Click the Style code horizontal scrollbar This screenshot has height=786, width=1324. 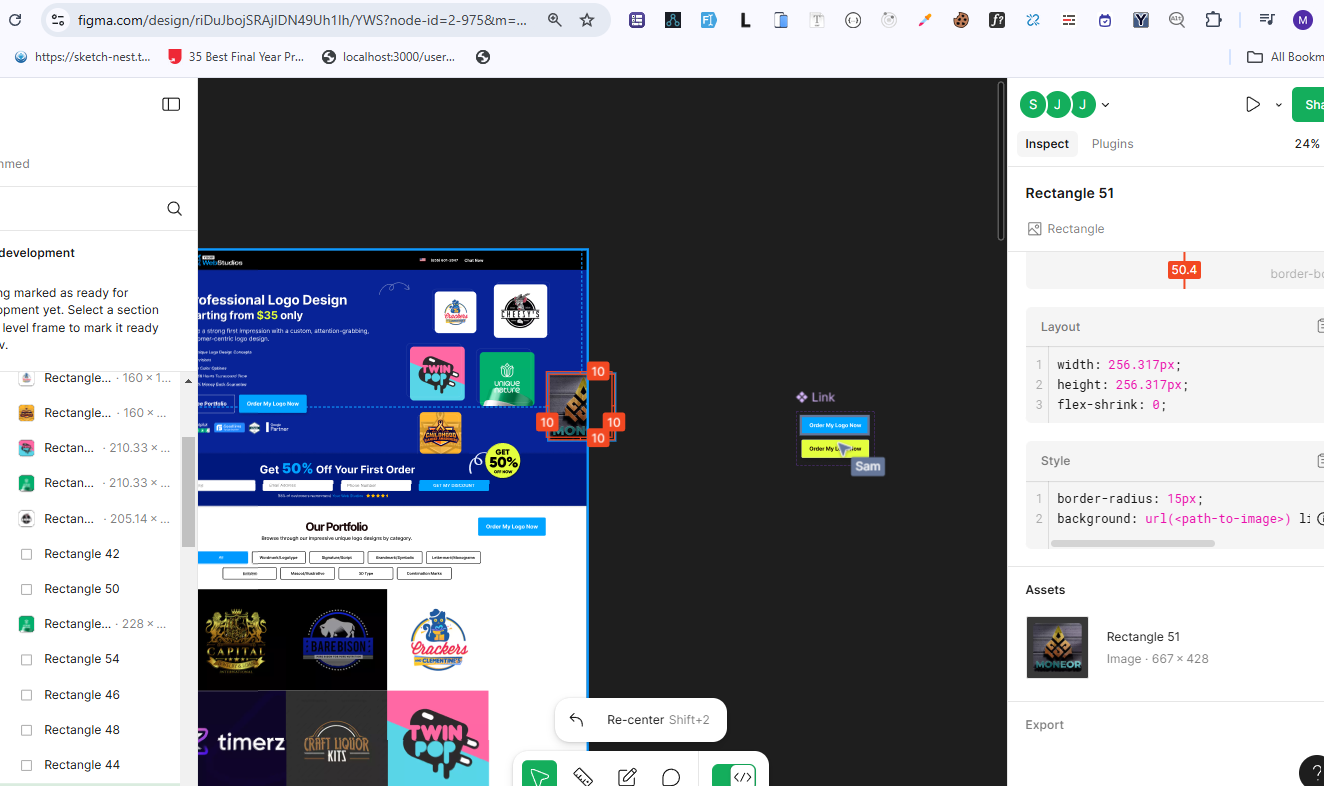(x=1132, y=543)
